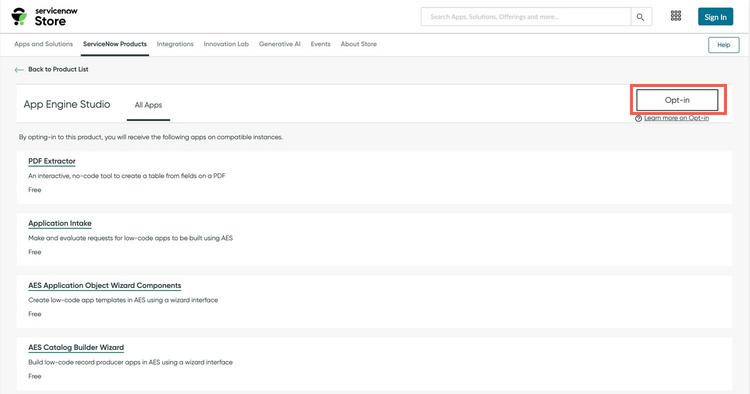Open the apps grid icon
Screen dimensions: 750x394
tap(676, 16)
